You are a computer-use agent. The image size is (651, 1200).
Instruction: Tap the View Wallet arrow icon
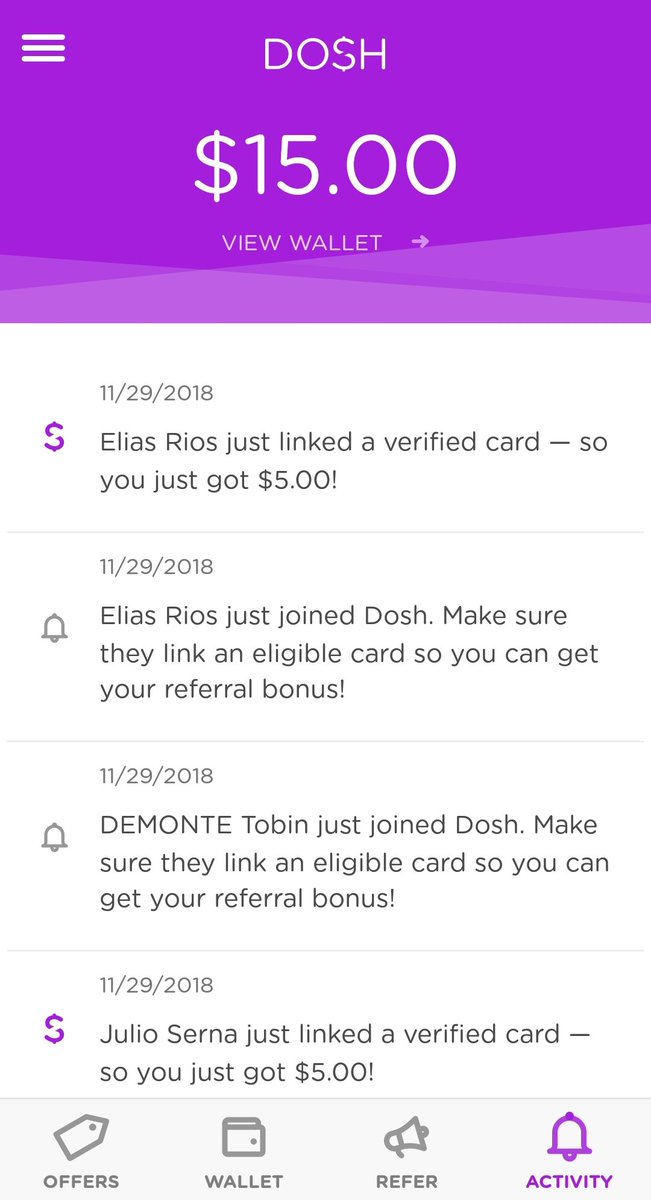pos(420,242)
